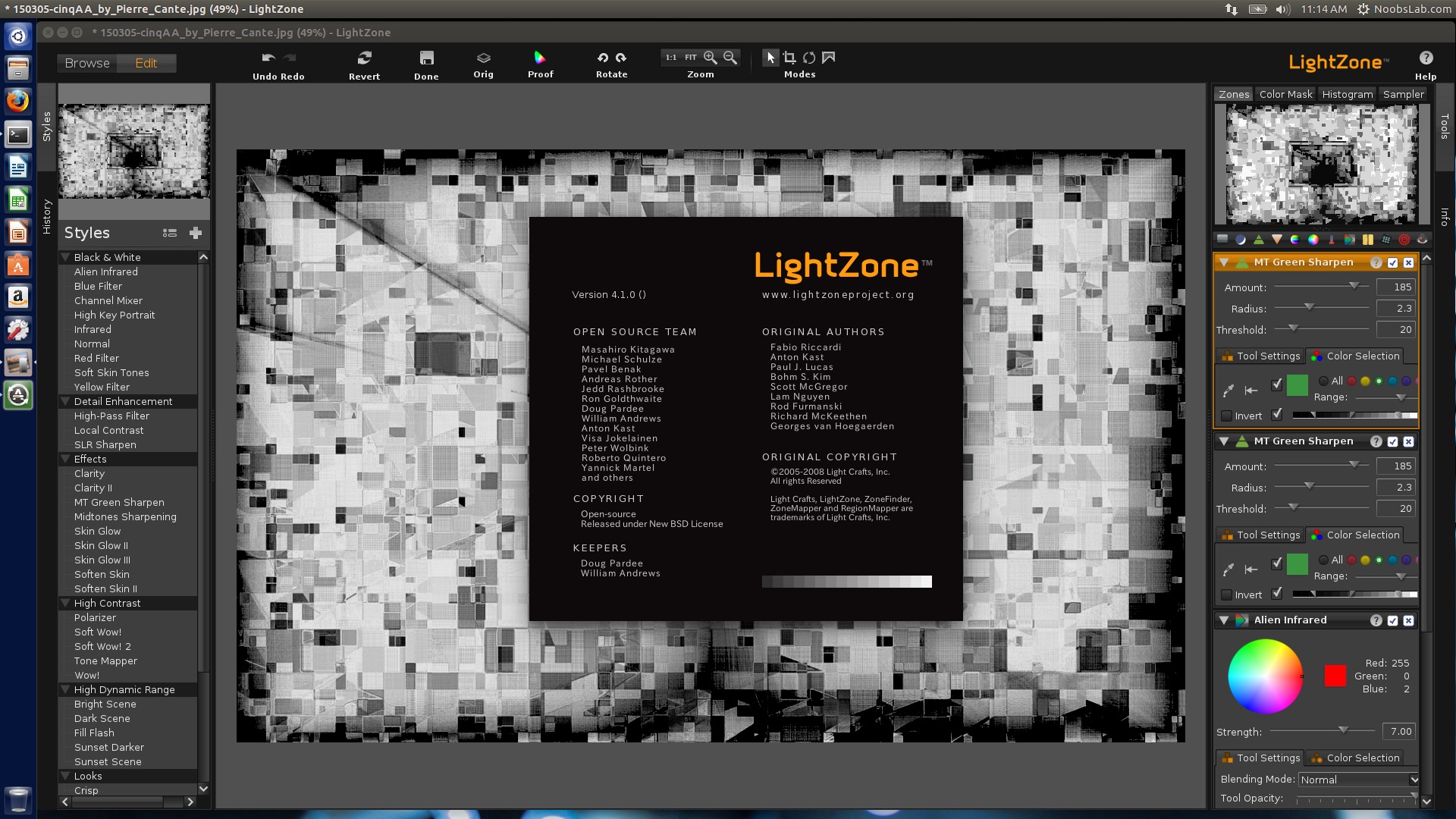Select All color radio in first MT Green Sharpen
1456x819 pixels.
click(1323, 381)
